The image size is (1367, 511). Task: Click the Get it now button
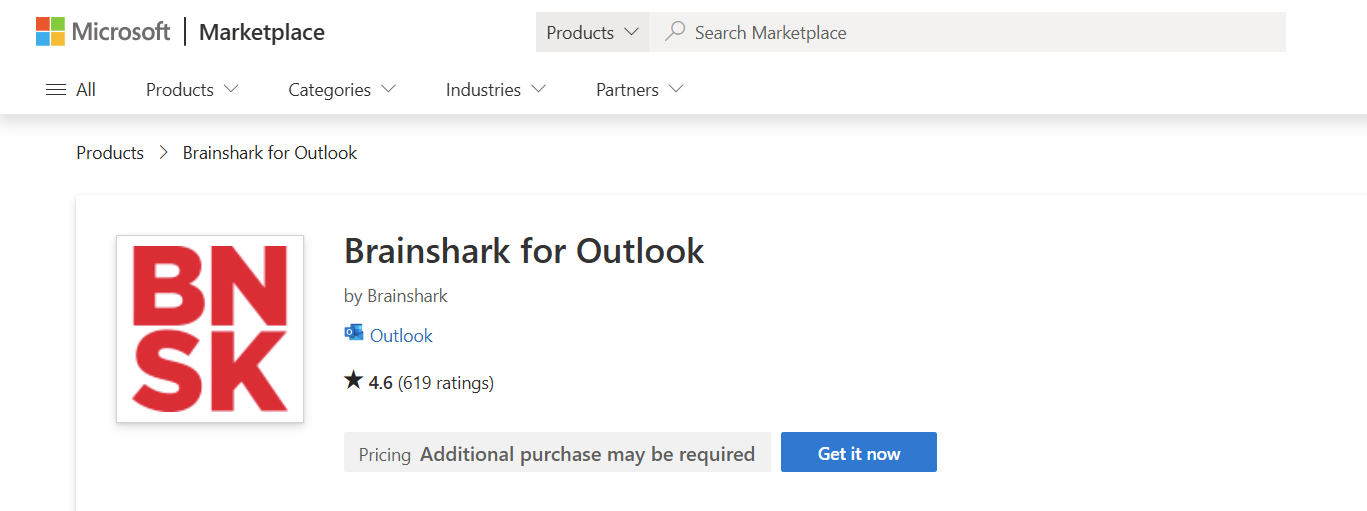click(x=859, y=453)
